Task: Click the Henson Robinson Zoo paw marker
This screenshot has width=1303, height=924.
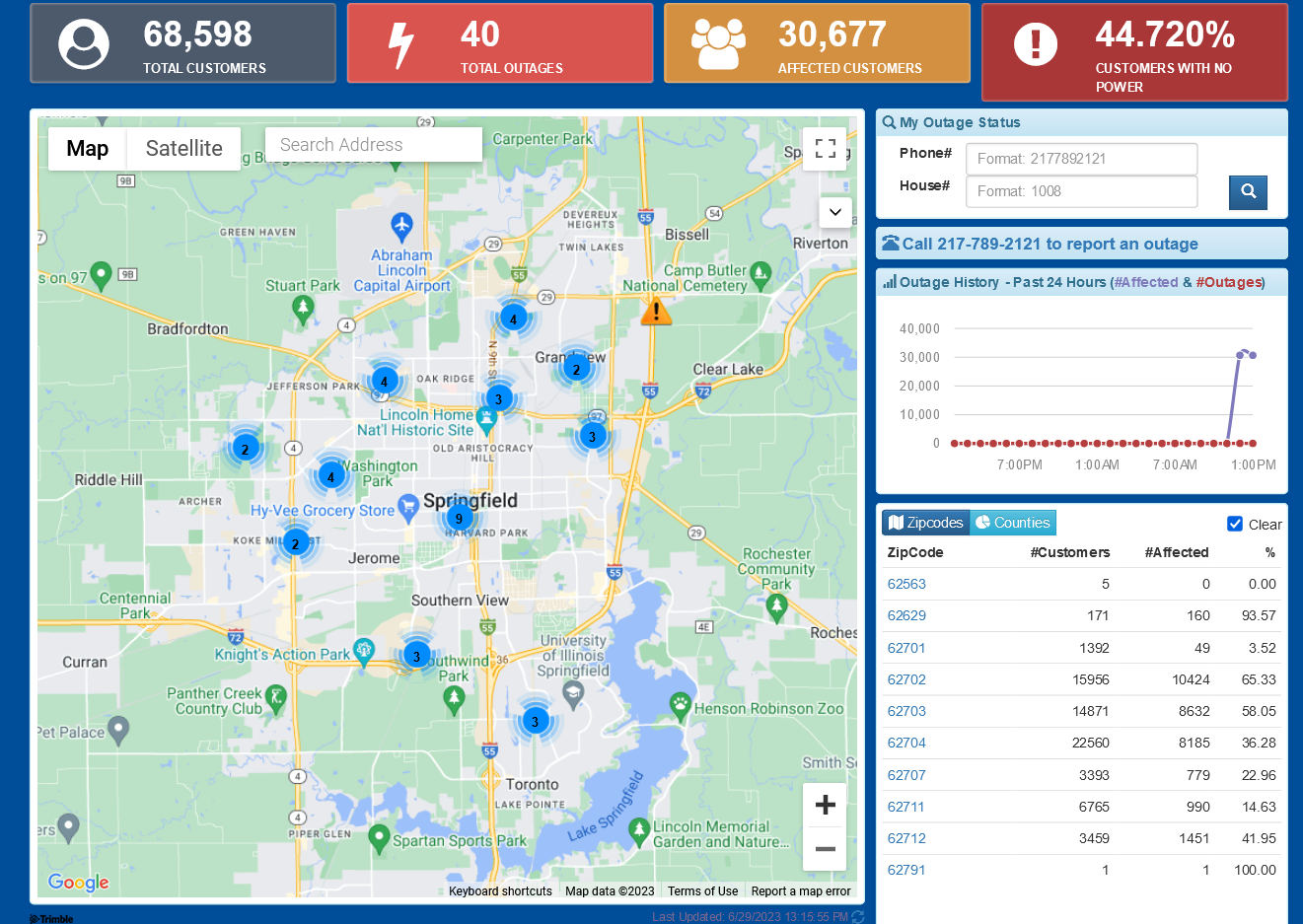Action: (680, 705)
